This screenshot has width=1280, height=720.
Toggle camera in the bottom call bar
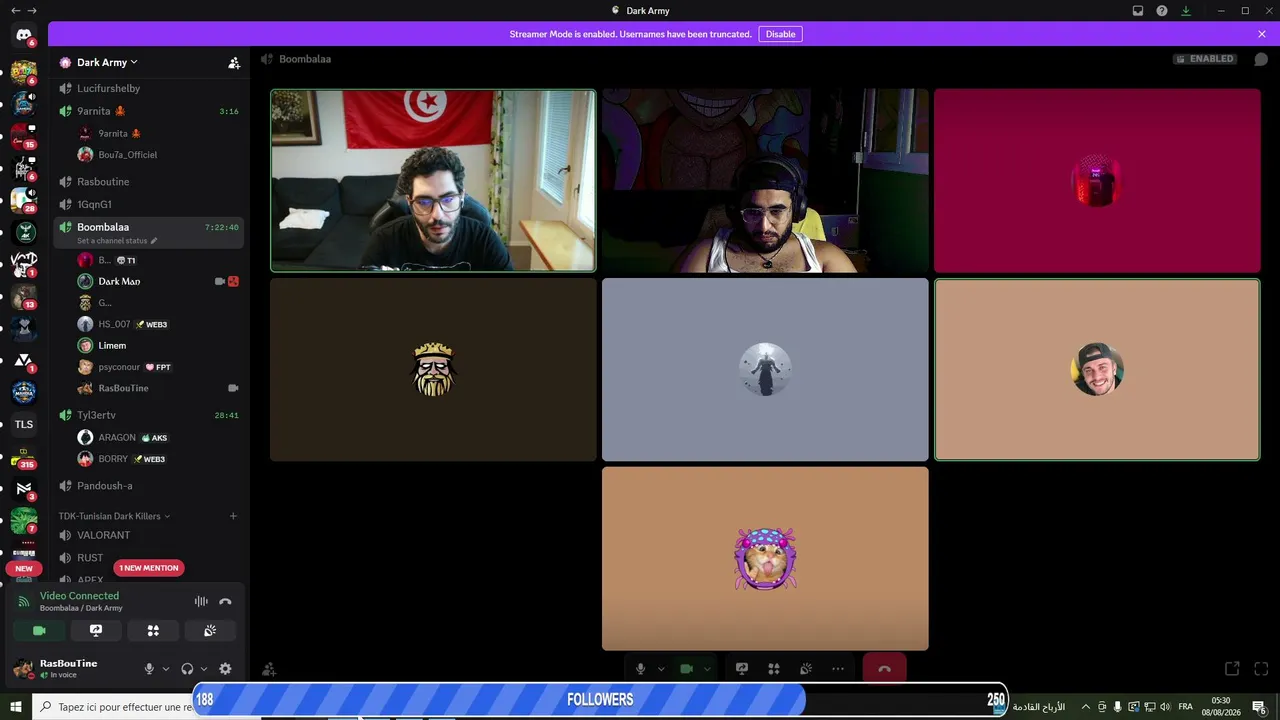(x=686, y=669)
